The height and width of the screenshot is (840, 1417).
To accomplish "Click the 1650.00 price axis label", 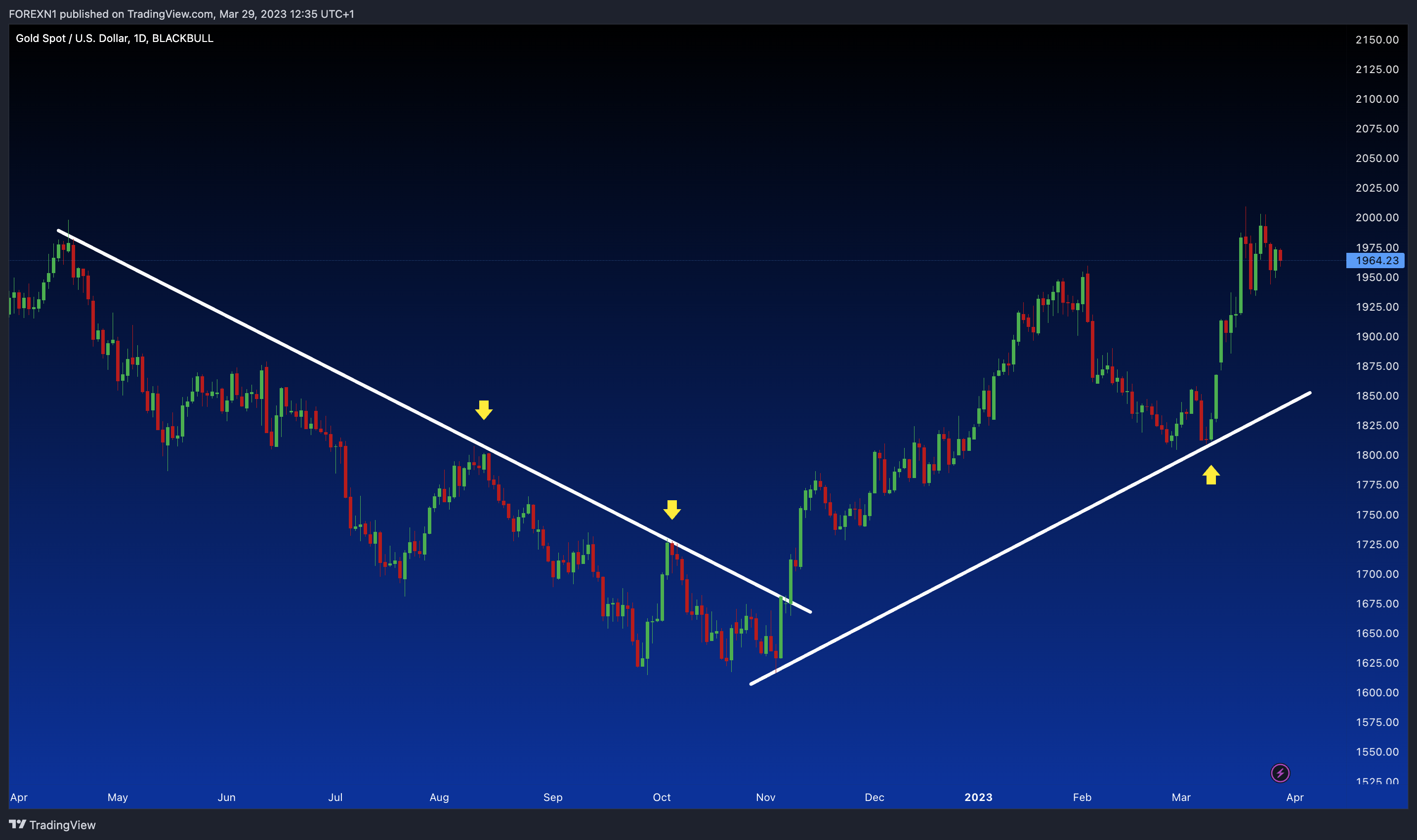I will click(1377, 634).
